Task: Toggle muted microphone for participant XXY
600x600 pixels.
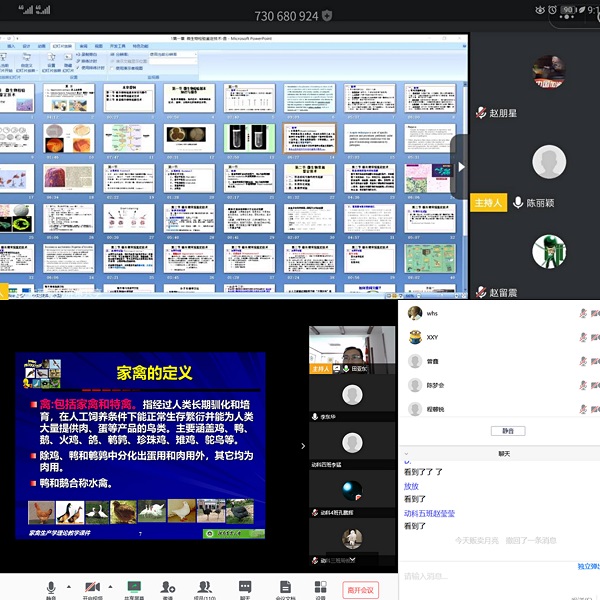Action: tap(583, 337)
